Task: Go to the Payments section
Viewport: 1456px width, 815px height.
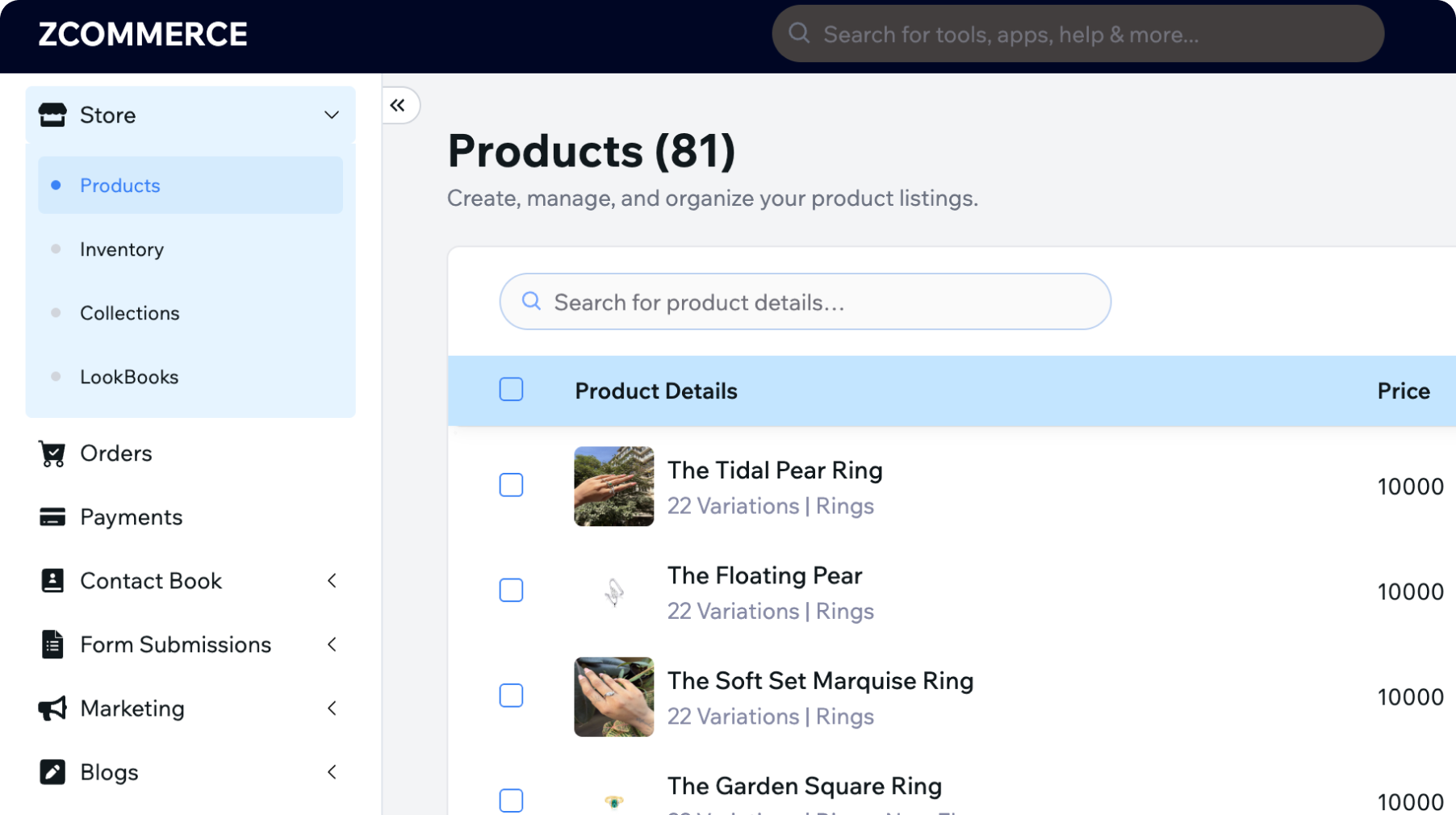Action: click(x=190, y=517)
